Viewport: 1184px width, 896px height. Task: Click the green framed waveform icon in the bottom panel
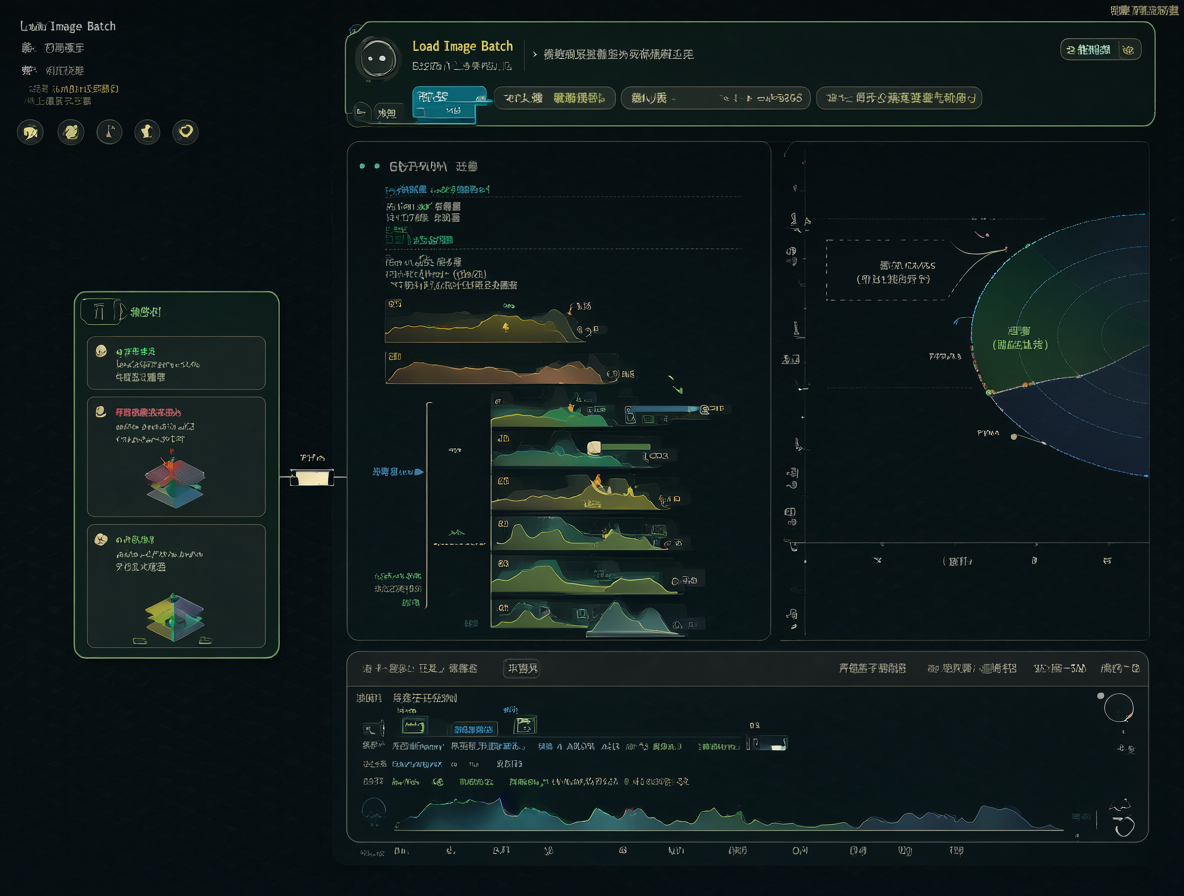[414, 726]
